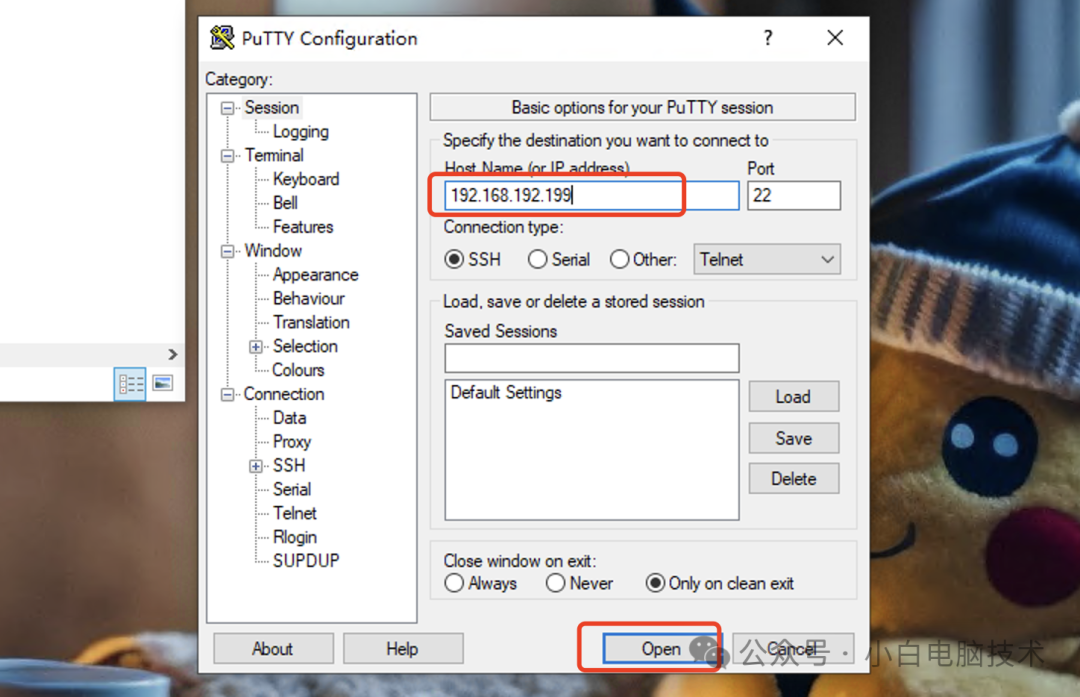Image resolution: width=1080 pixels, height=697 pixels.
Task: Open the Proxy settings category
Action: [292, 441]
